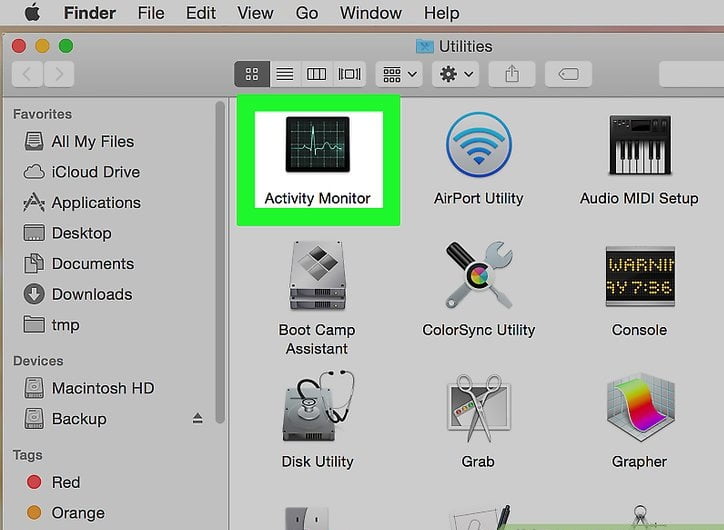Screen dimensions: 724x530
Task: Open the Go menu
Action: 307,13
